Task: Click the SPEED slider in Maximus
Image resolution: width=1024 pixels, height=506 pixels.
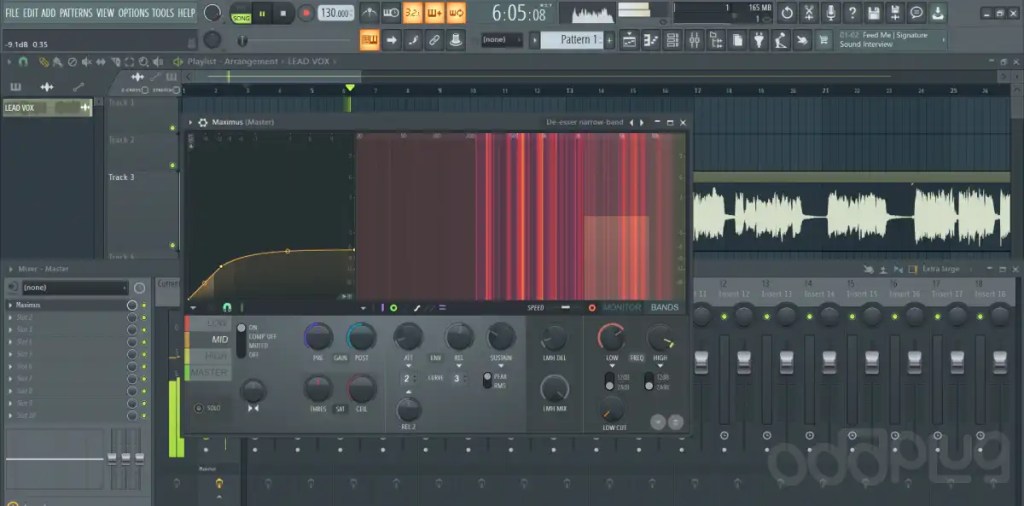Action: tap(566, 308)
